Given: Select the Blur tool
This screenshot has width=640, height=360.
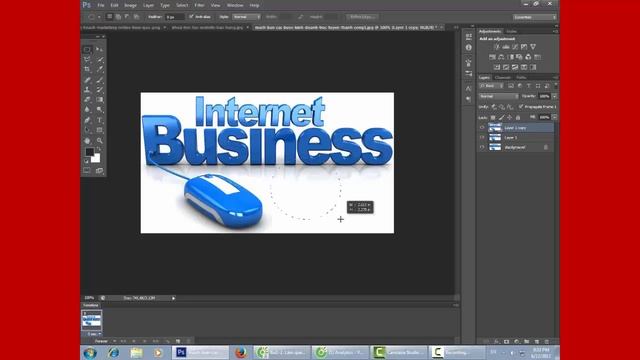Looking at the screenshot, I should pyautogui.click(x=87, y=109).
